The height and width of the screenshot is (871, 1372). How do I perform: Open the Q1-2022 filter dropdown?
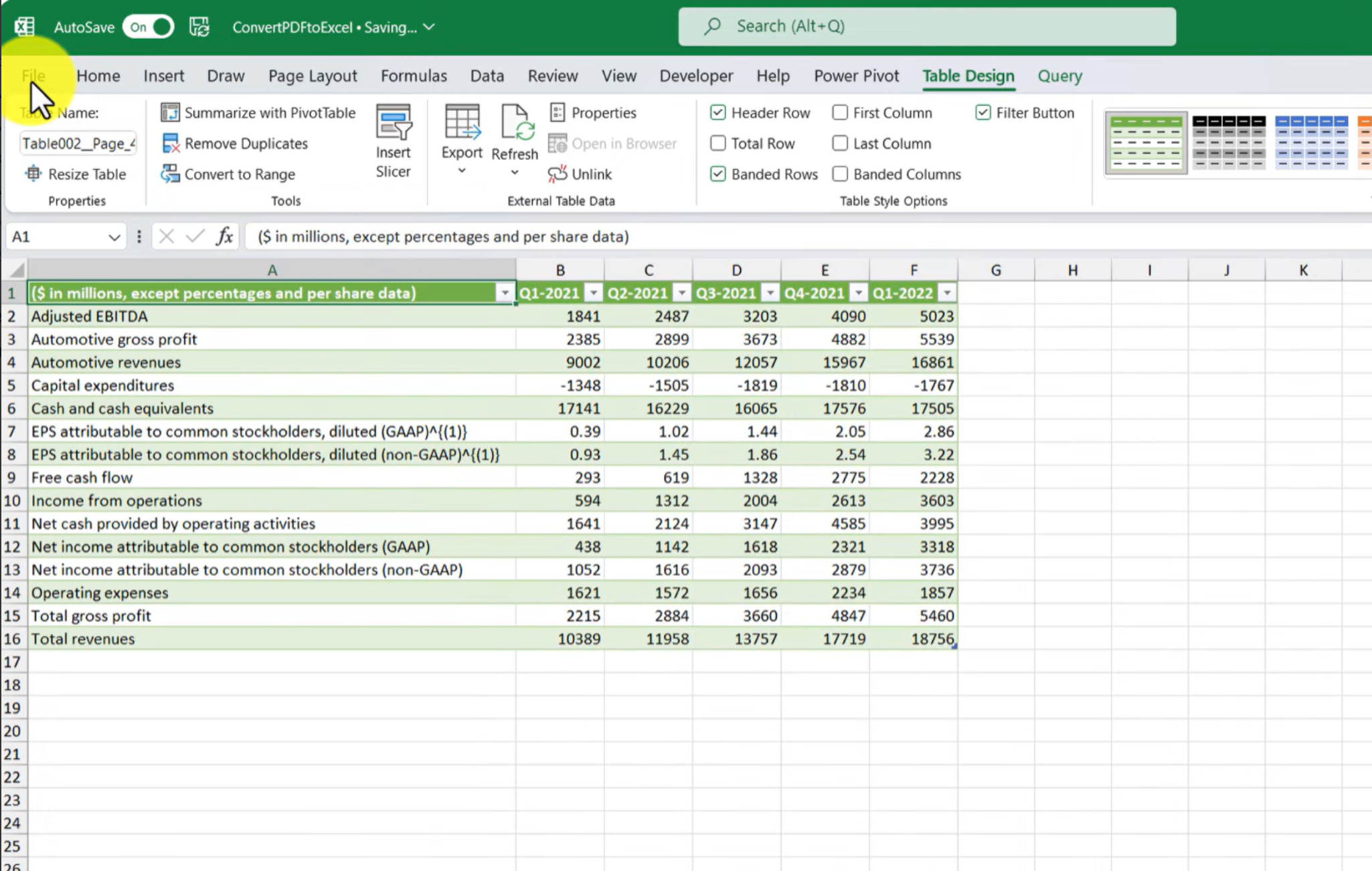pos(947,293)
